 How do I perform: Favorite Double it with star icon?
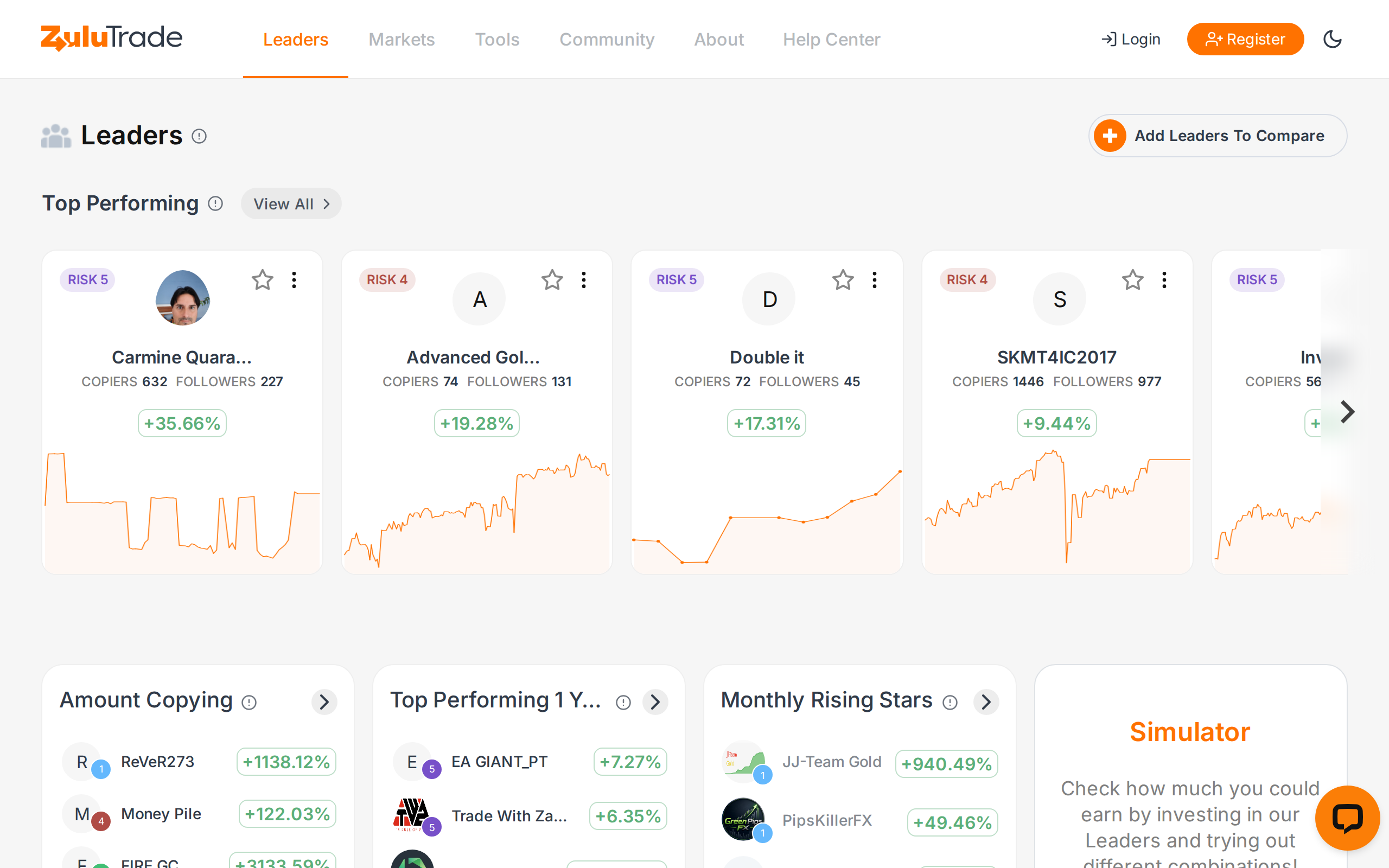pyautogui.click(x=843, y=280)
